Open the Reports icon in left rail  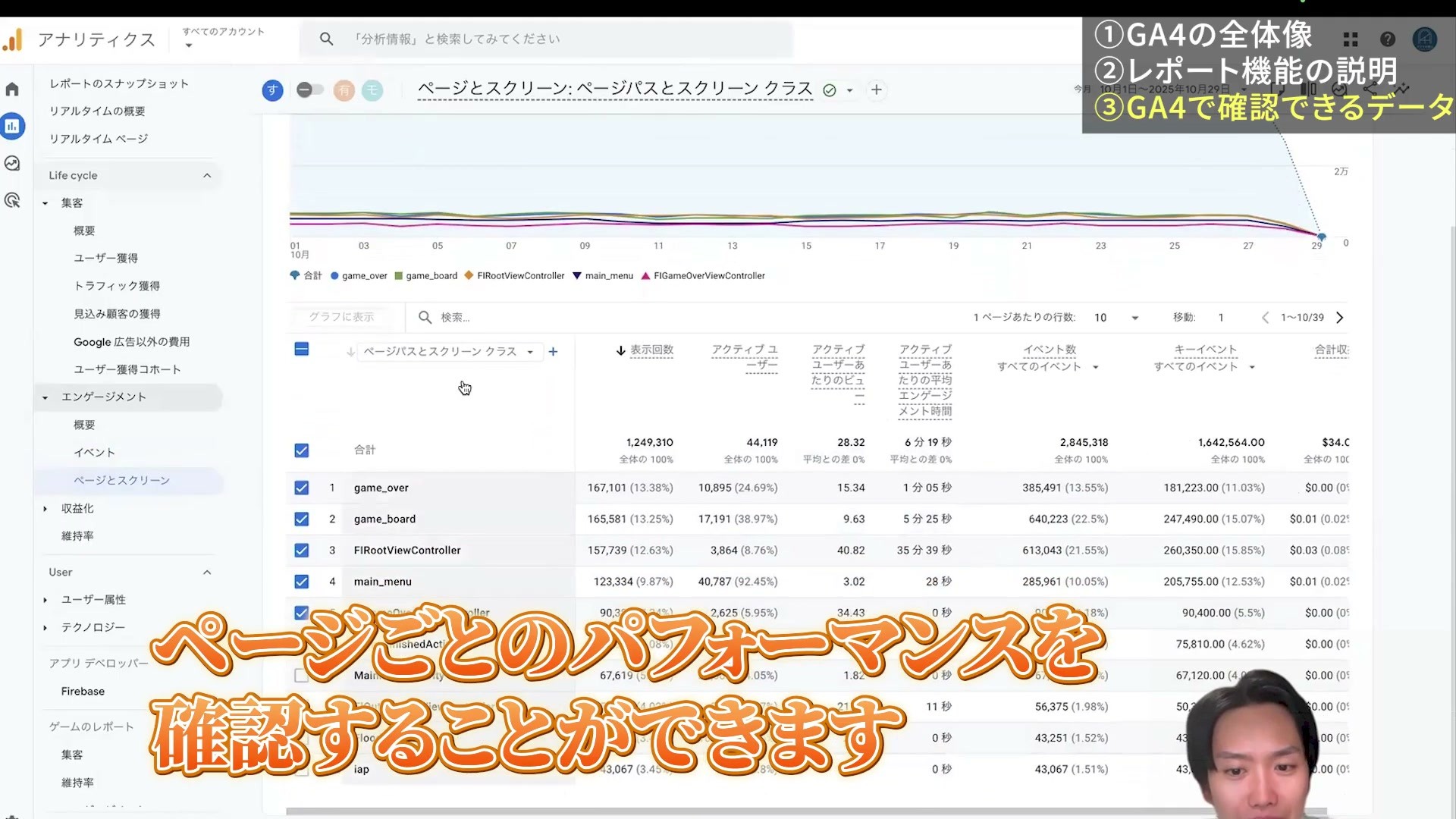12,126
